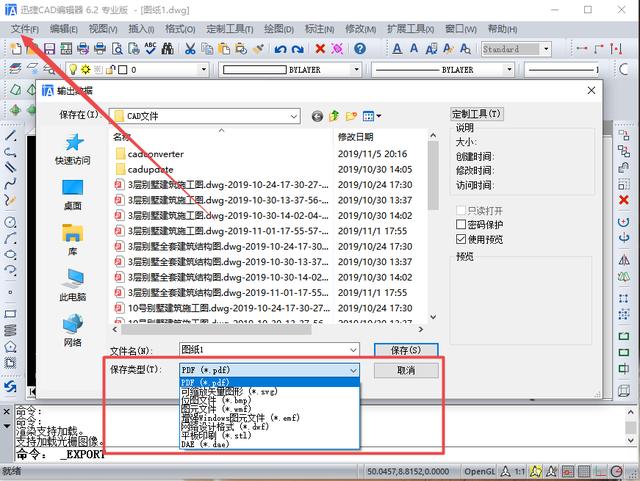Click the Libraries (库) shortcut
This screenshot has width=640, height=481.
(73, 240)
